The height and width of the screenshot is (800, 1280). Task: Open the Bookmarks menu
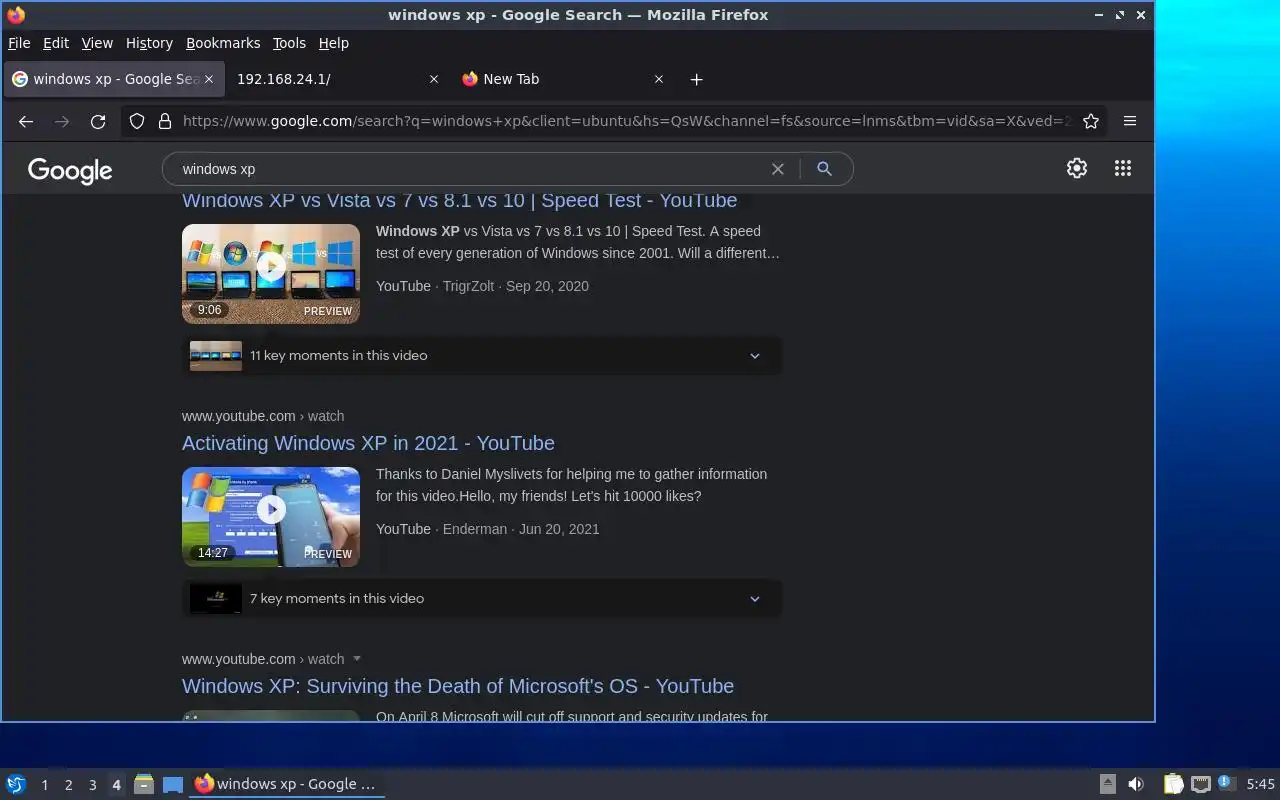[223, 43]
